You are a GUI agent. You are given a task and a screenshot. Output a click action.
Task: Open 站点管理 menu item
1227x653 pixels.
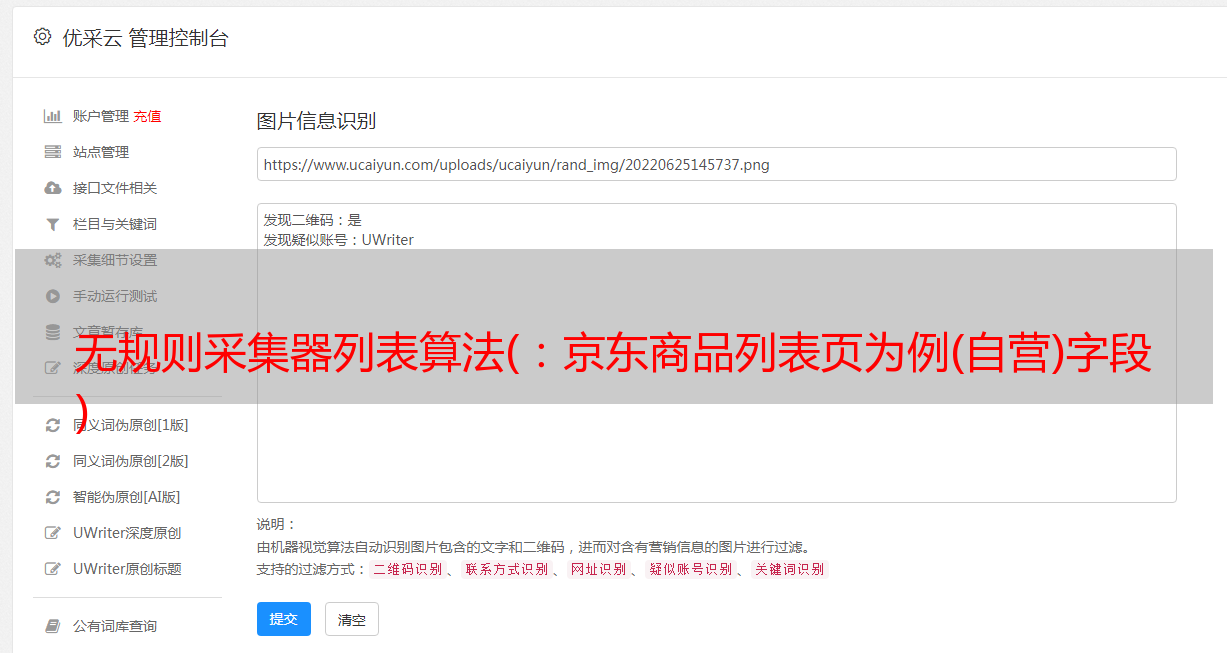tap(101, 152)
